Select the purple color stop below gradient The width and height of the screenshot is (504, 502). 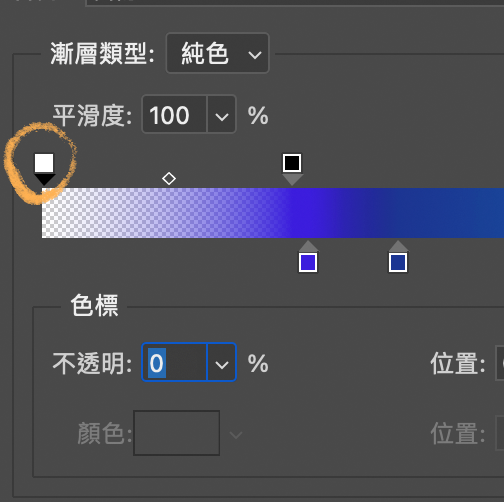(308, 257)
